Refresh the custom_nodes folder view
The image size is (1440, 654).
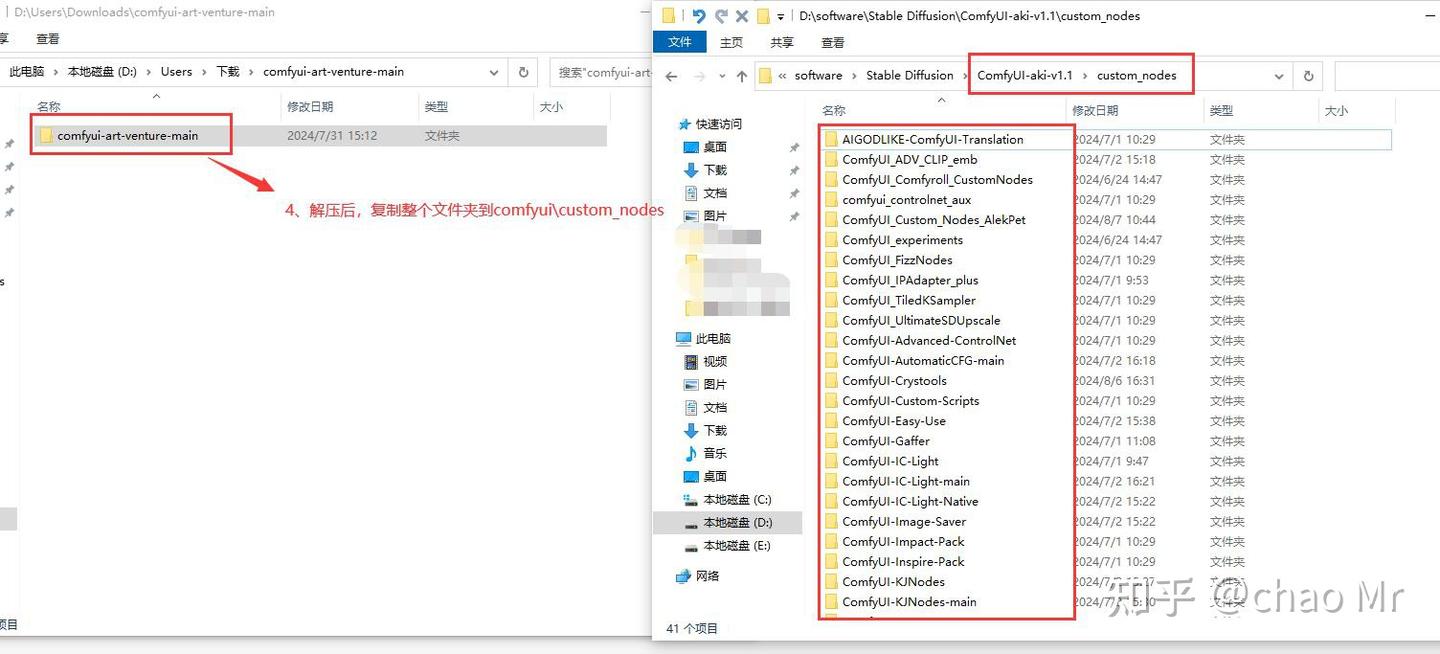pyautogui.click(x=1307, y=76)
